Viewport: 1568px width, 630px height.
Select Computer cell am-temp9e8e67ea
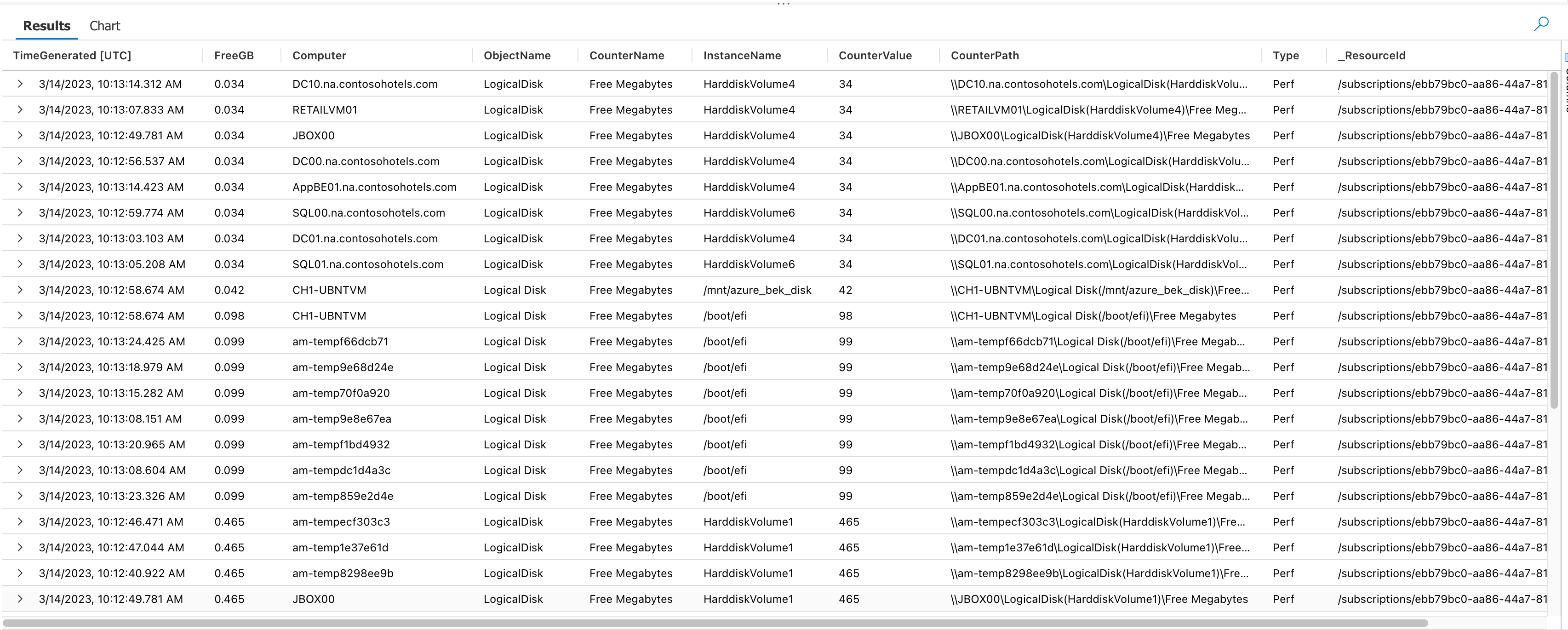342,419
